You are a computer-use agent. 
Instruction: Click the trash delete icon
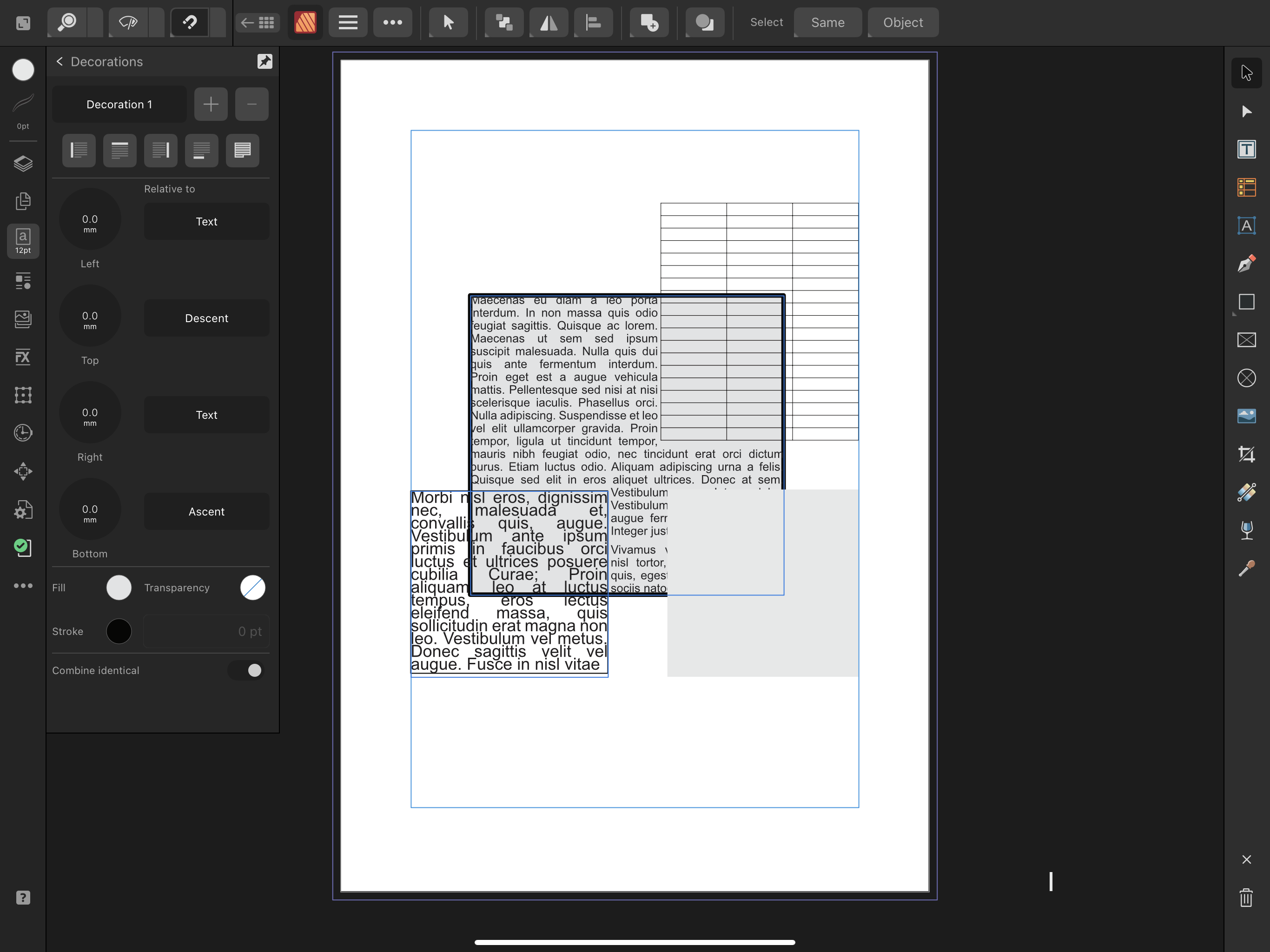coord(1246,898)
